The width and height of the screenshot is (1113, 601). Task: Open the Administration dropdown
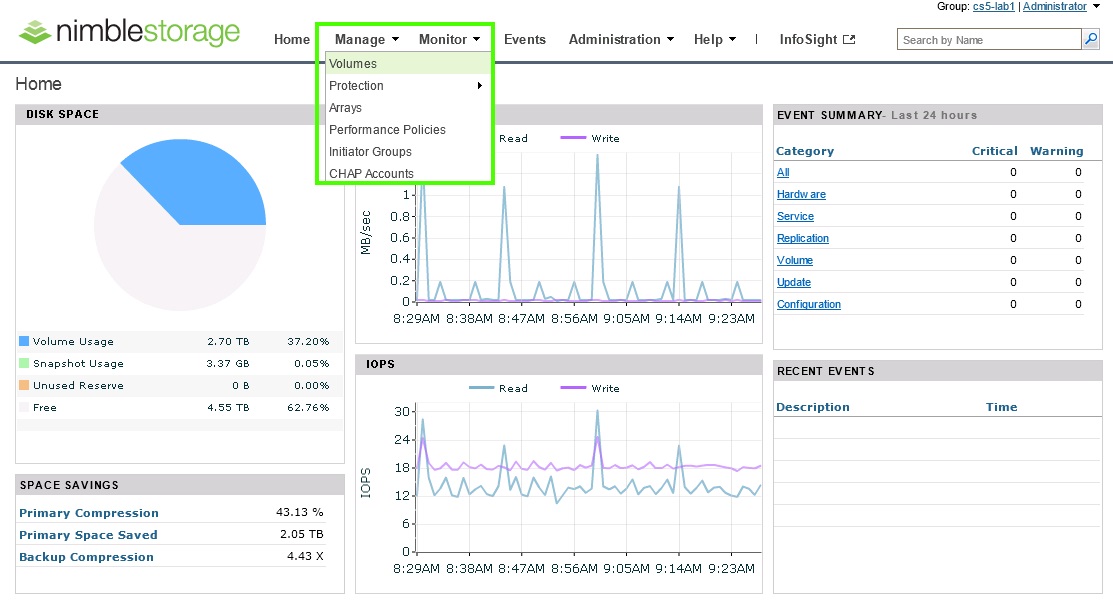tap(620, 39)
